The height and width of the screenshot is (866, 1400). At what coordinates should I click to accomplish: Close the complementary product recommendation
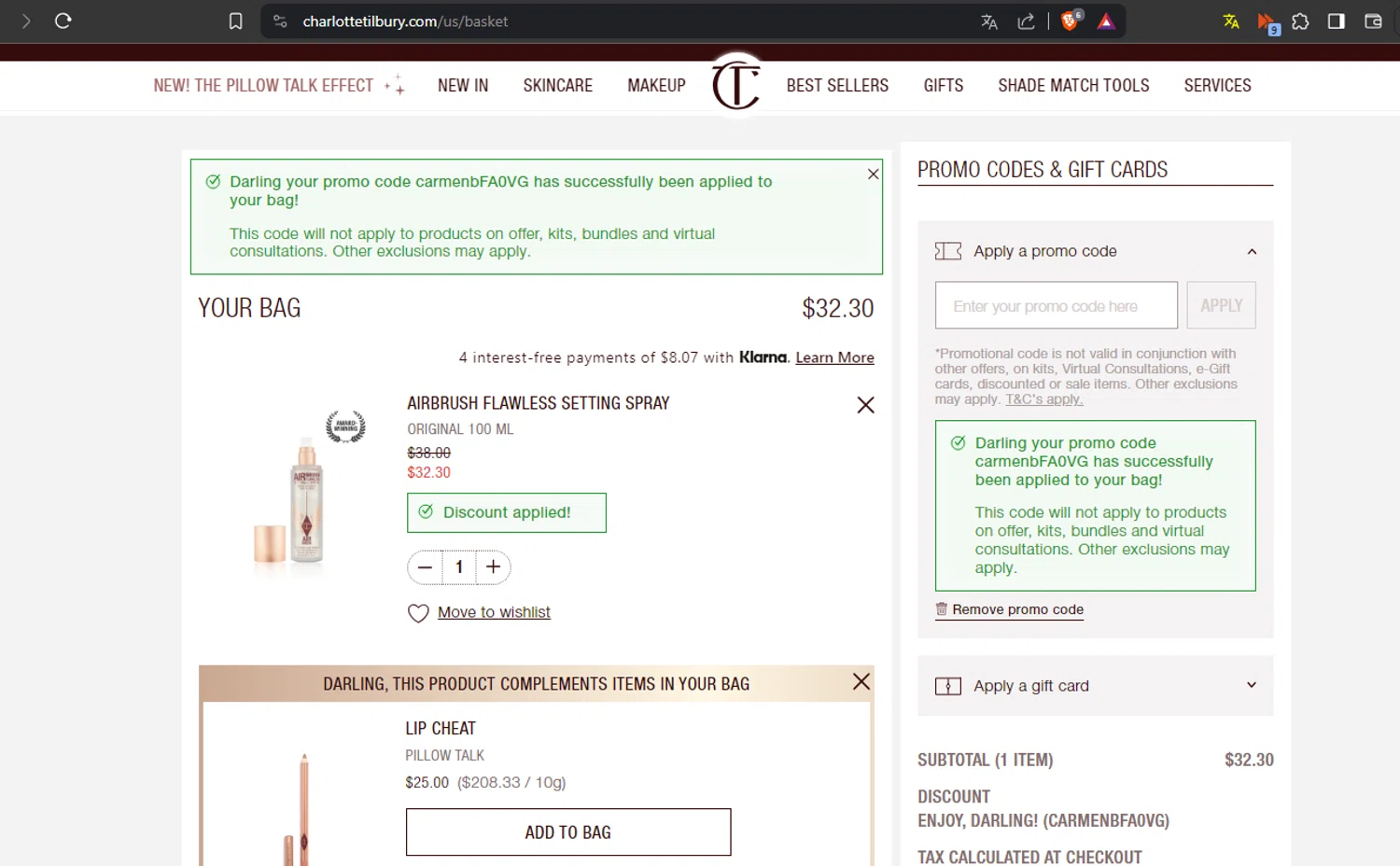click(x=861, y=681)
